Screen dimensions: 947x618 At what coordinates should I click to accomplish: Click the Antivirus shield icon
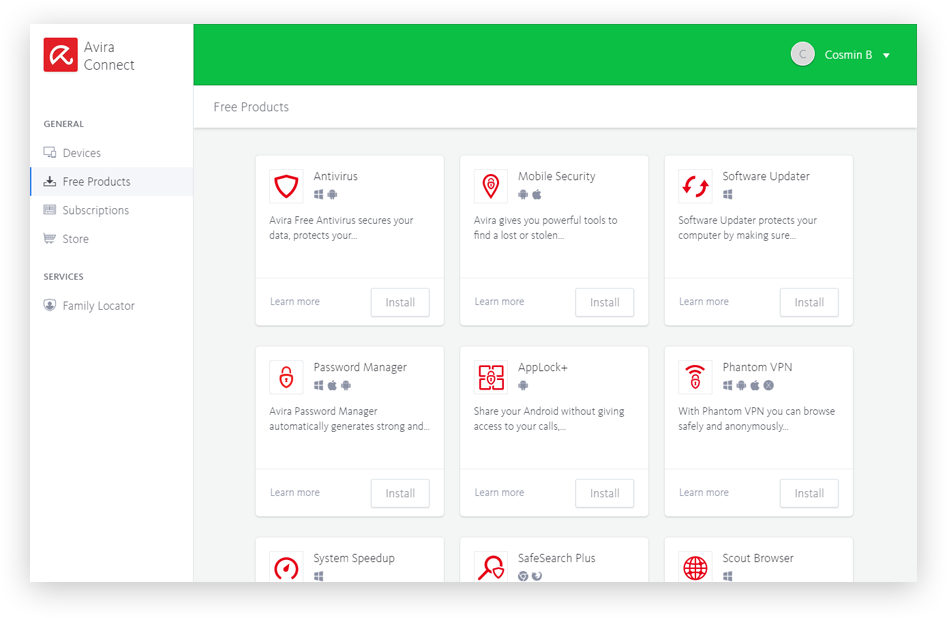tap(286, 186)
